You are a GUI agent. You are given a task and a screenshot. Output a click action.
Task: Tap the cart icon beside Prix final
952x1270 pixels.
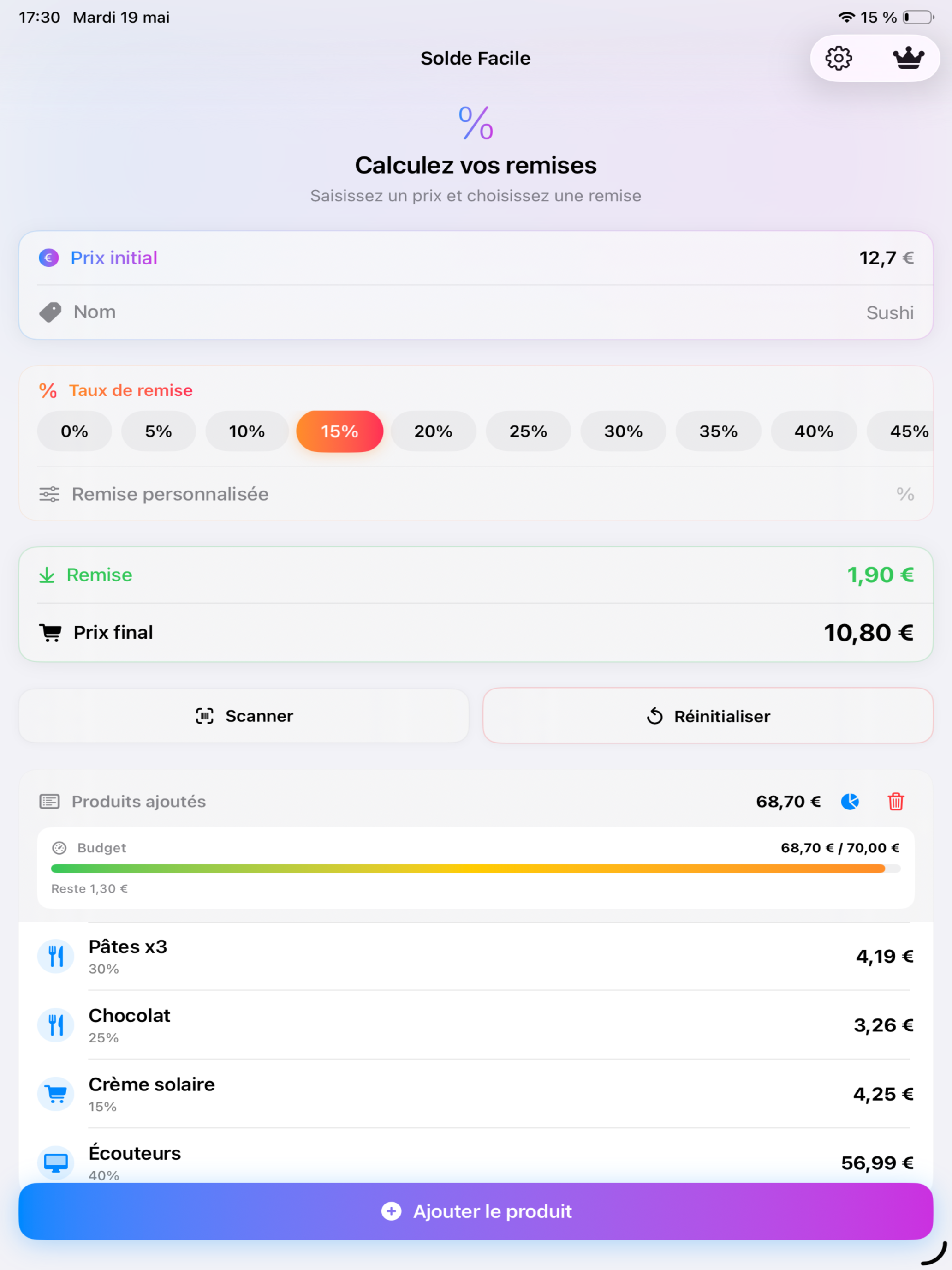coord(50,633)
